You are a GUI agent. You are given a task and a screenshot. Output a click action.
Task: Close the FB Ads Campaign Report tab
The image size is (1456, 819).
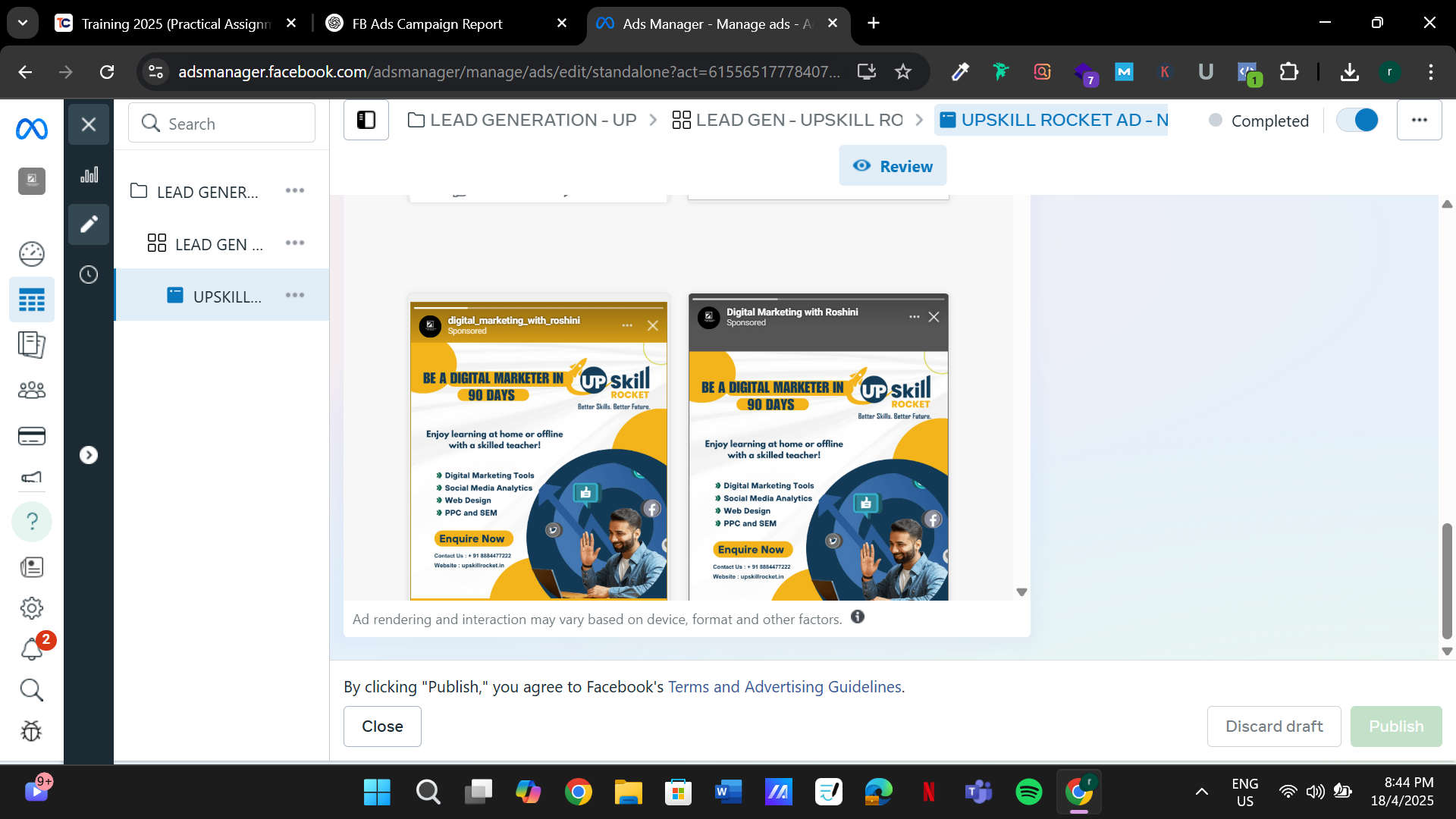click(562, 24)
